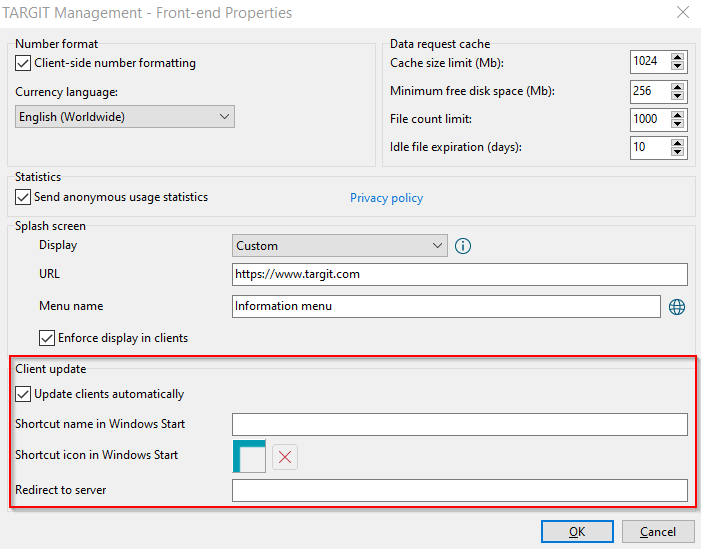Toggle Client-side number formatting checkbox
701x549 pixels.
click(23, 63)
